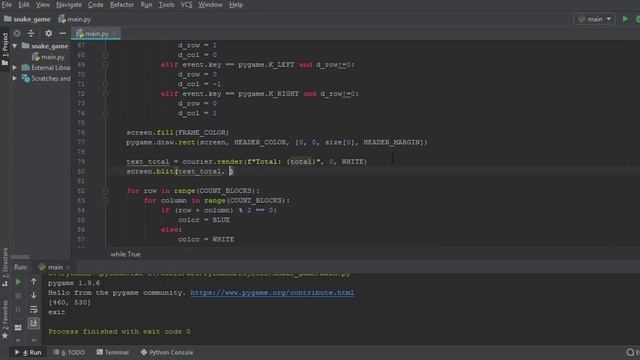
Task: Open the Structure side tool window tab
Action: 5,266
